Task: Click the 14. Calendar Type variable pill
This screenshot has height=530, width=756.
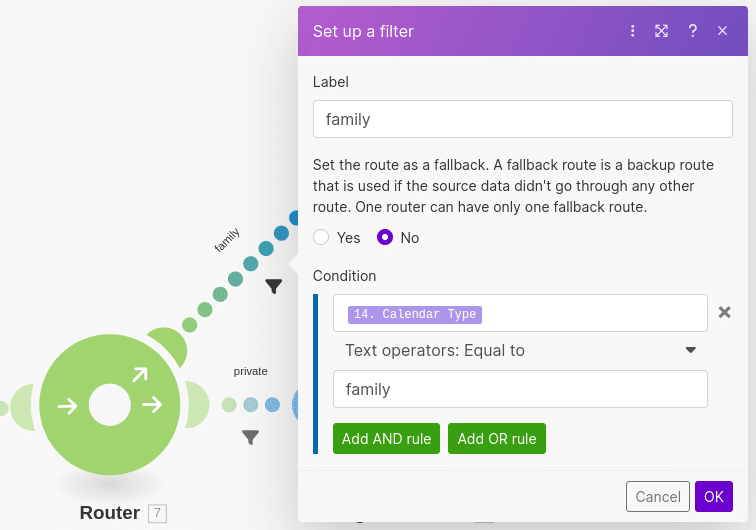Action: [415, 314]
